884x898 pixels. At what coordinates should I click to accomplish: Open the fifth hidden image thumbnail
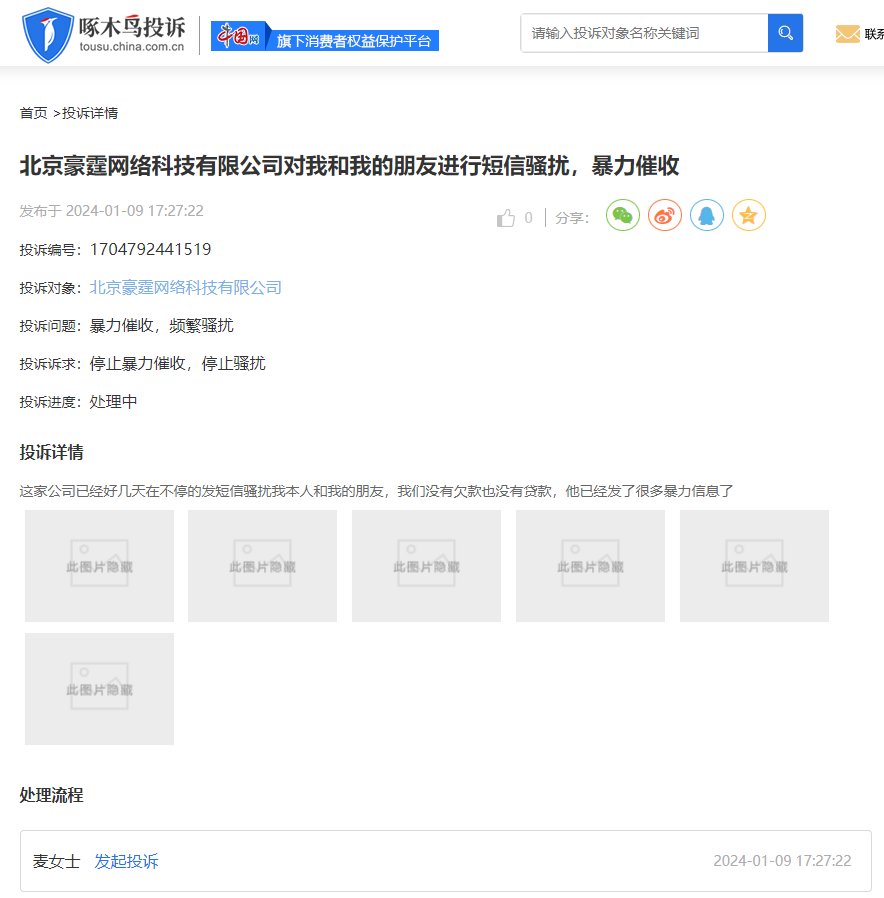coord(754,566)
